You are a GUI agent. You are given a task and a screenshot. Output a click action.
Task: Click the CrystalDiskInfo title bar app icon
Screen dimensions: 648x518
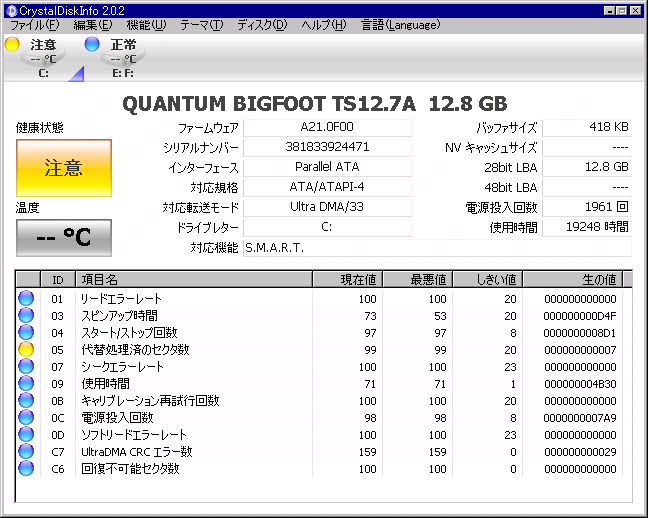12,11
